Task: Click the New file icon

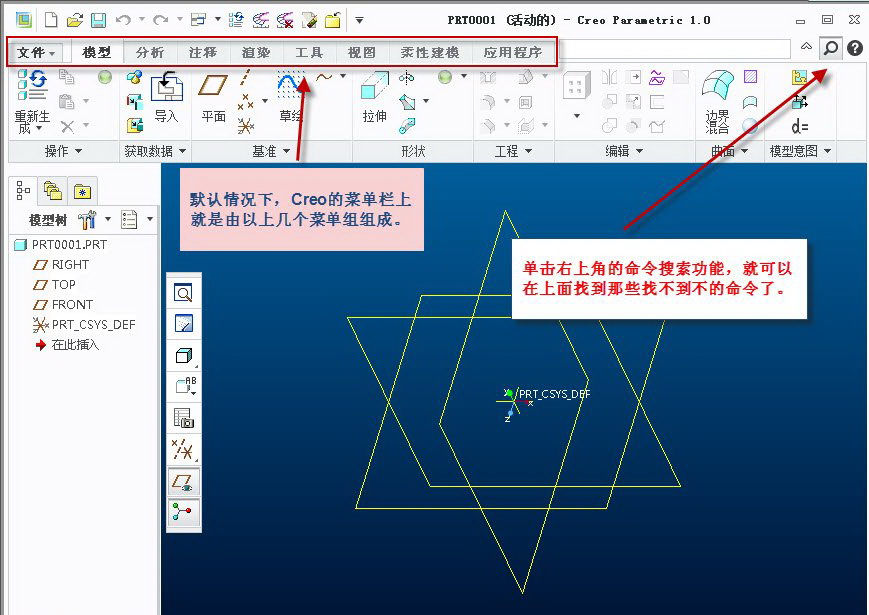Action: (x=51, y=20)
